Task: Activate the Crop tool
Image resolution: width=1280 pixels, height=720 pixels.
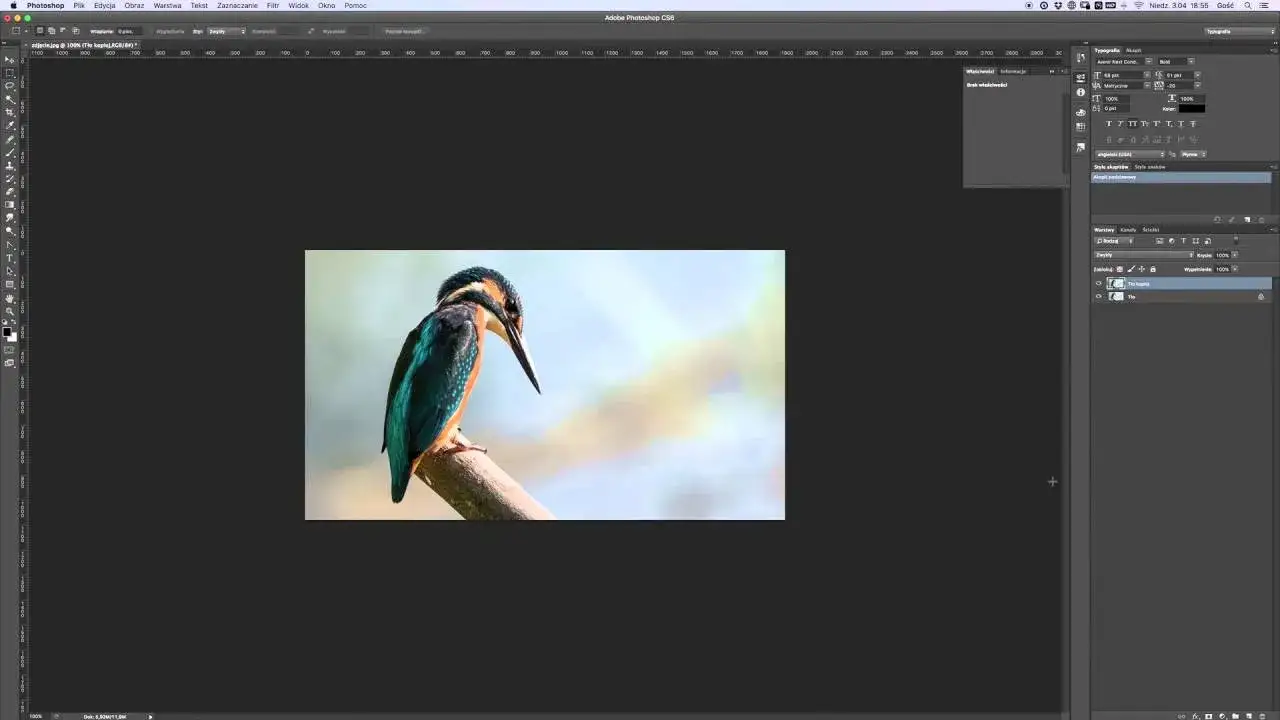Action: pos(10,112)
